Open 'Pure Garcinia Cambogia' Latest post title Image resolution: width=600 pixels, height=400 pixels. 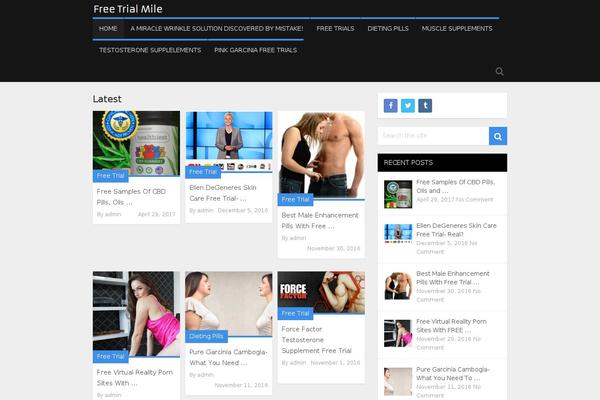tap(228, 357)
